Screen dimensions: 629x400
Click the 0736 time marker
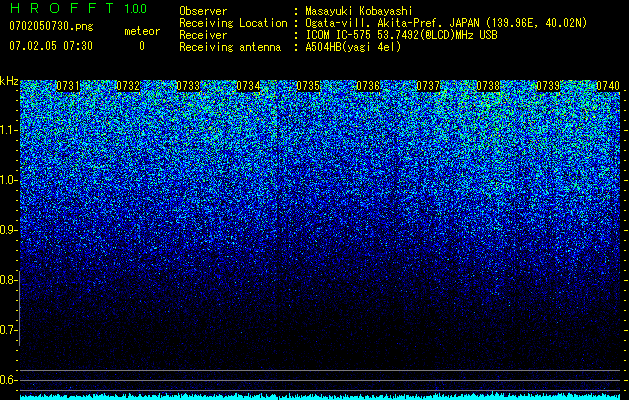pyautogui.click(x=368, y=86)
